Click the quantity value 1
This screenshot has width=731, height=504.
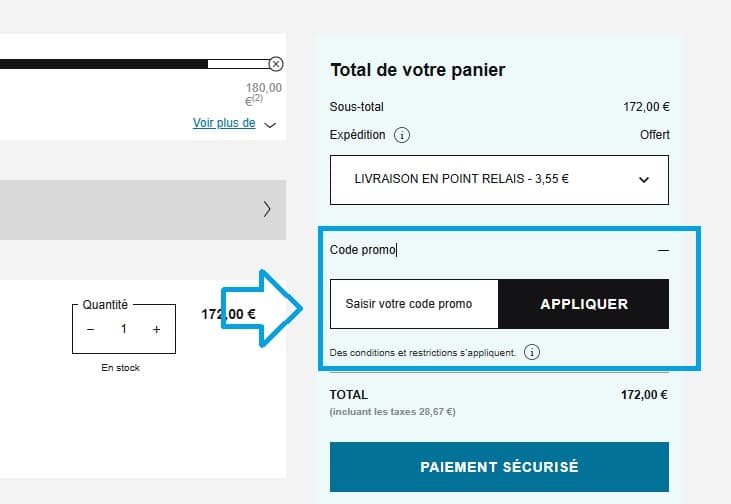pyautogui.click(x=123, y=329)
